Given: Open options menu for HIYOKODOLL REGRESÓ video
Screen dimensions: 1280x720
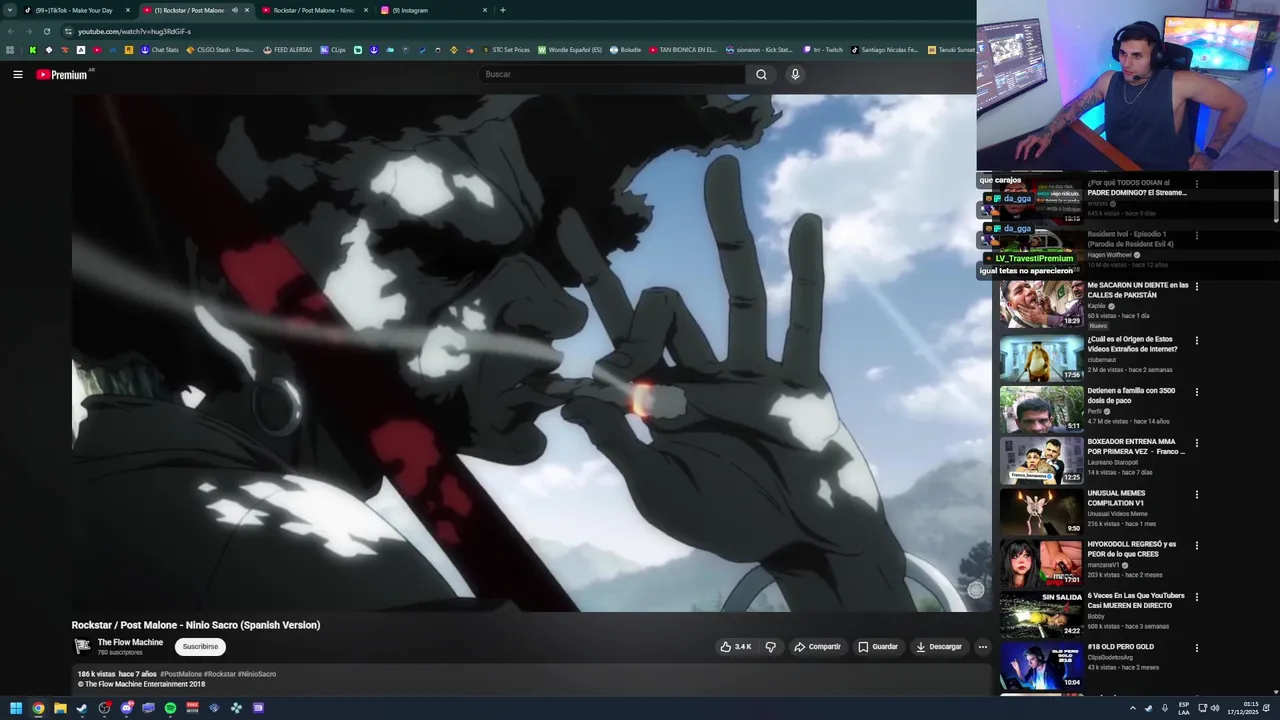Looking at the screenshot, I should click(x=1196, y=546).
